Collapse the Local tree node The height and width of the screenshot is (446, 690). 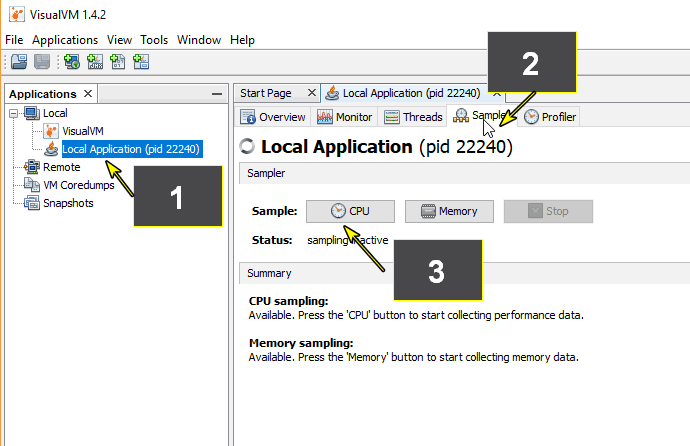[14, 113]
